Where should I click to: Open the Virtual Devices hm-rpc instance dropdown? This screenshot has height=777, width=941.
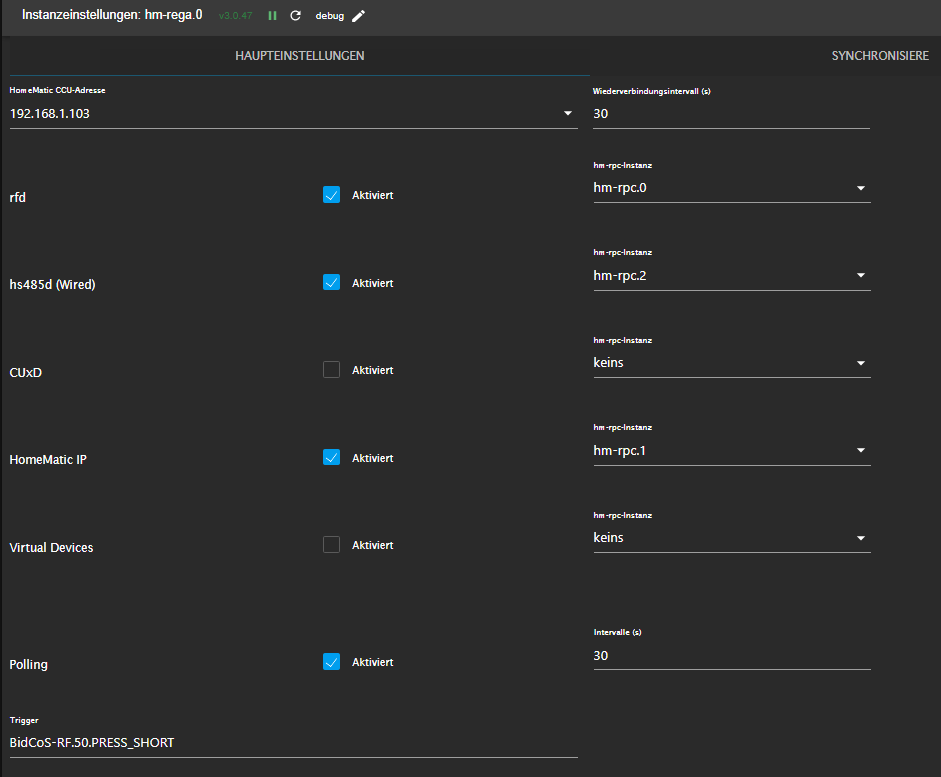click(732, 538)
